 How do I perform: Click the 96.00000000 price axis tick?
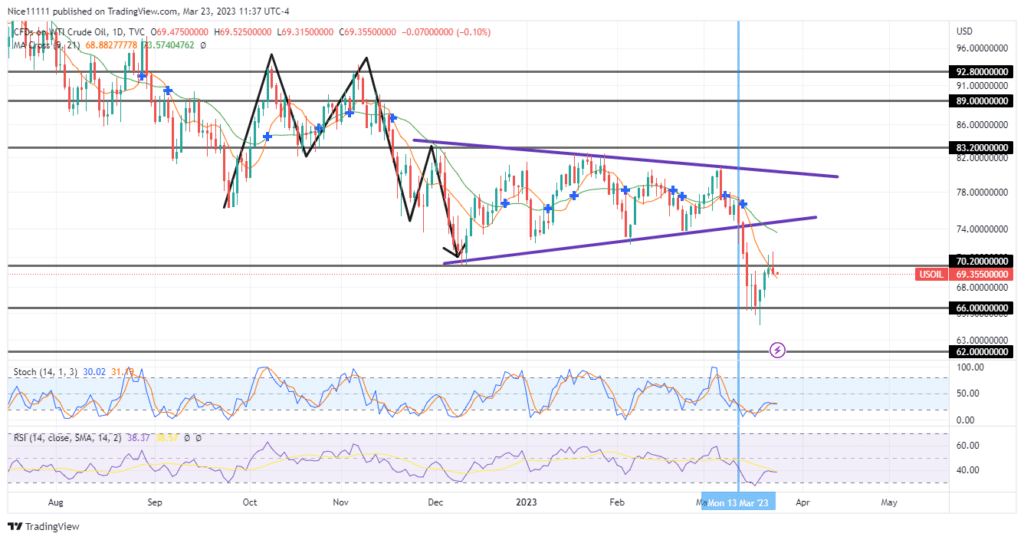pyautogui.click(x=982, y=48)
